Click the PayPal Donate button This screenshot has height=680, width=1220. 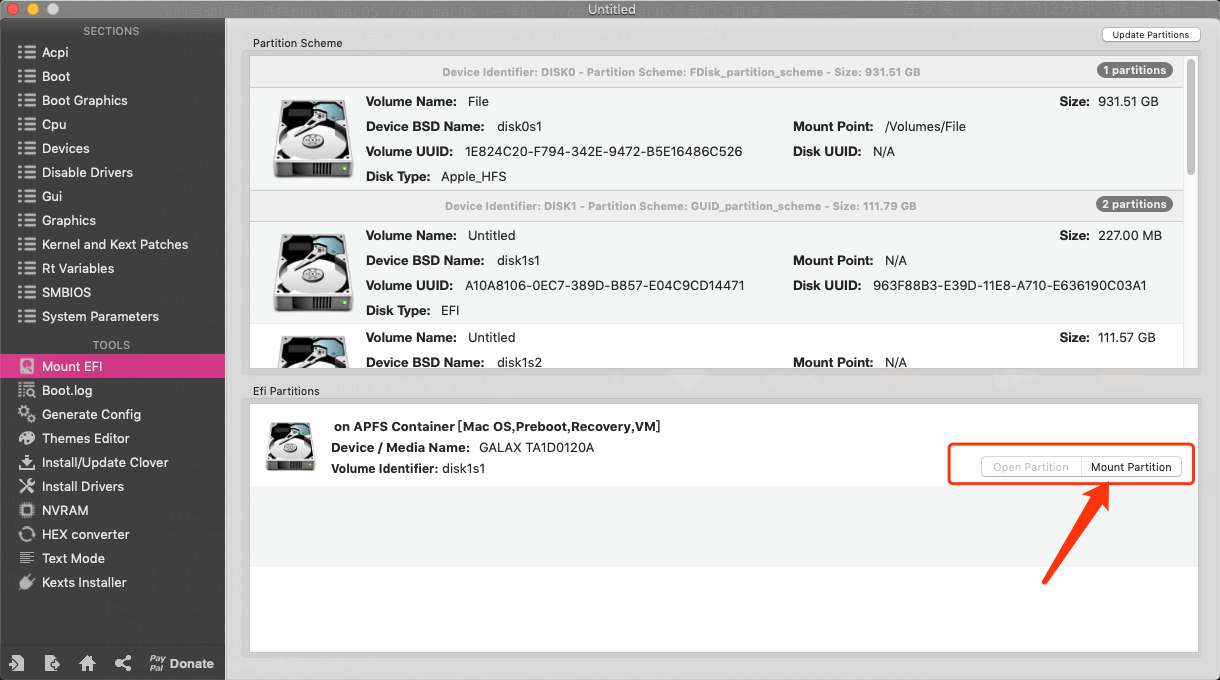[x=181, y=663]
